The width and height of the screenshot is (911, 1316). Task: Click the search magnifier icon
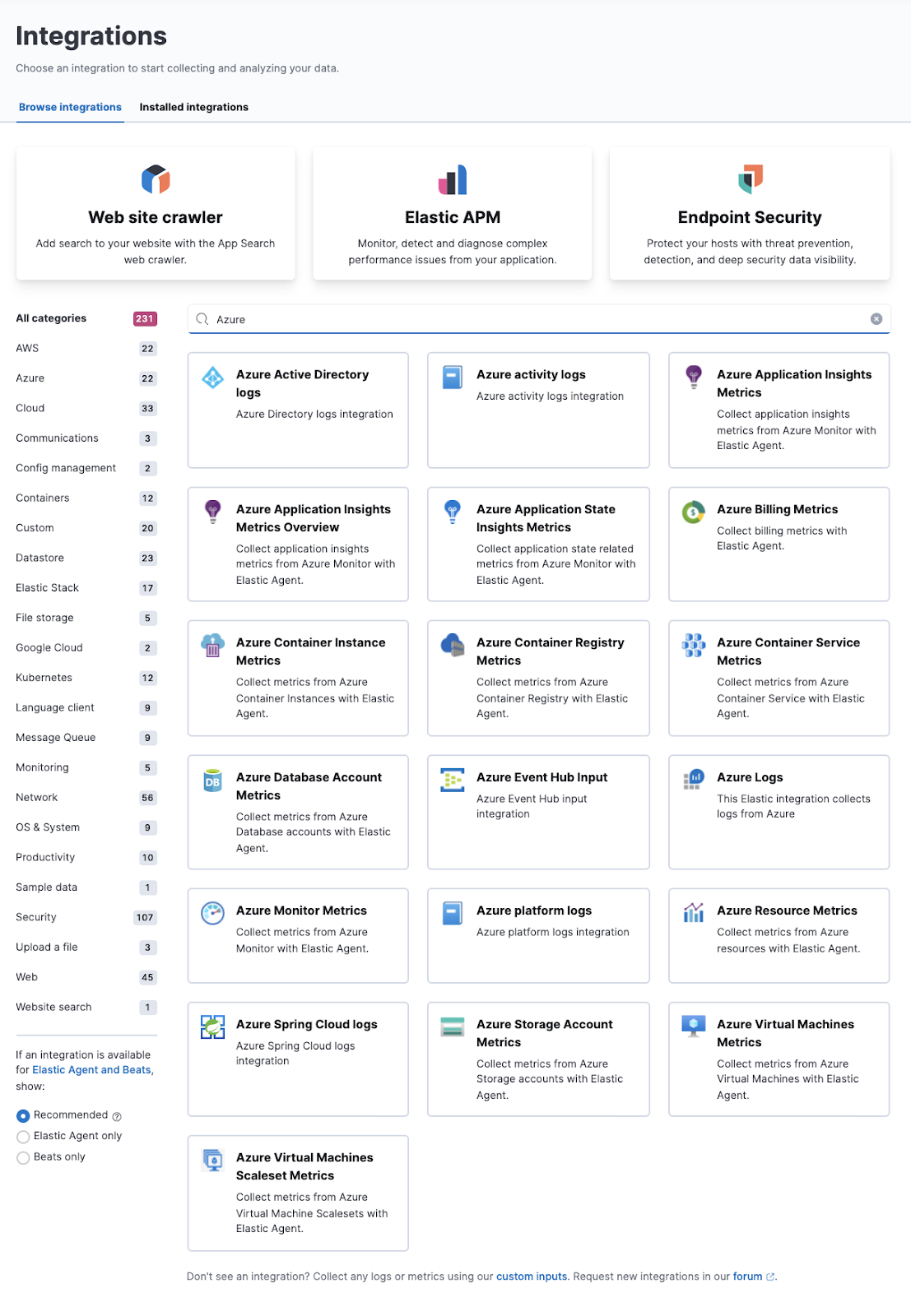(202, 319)
